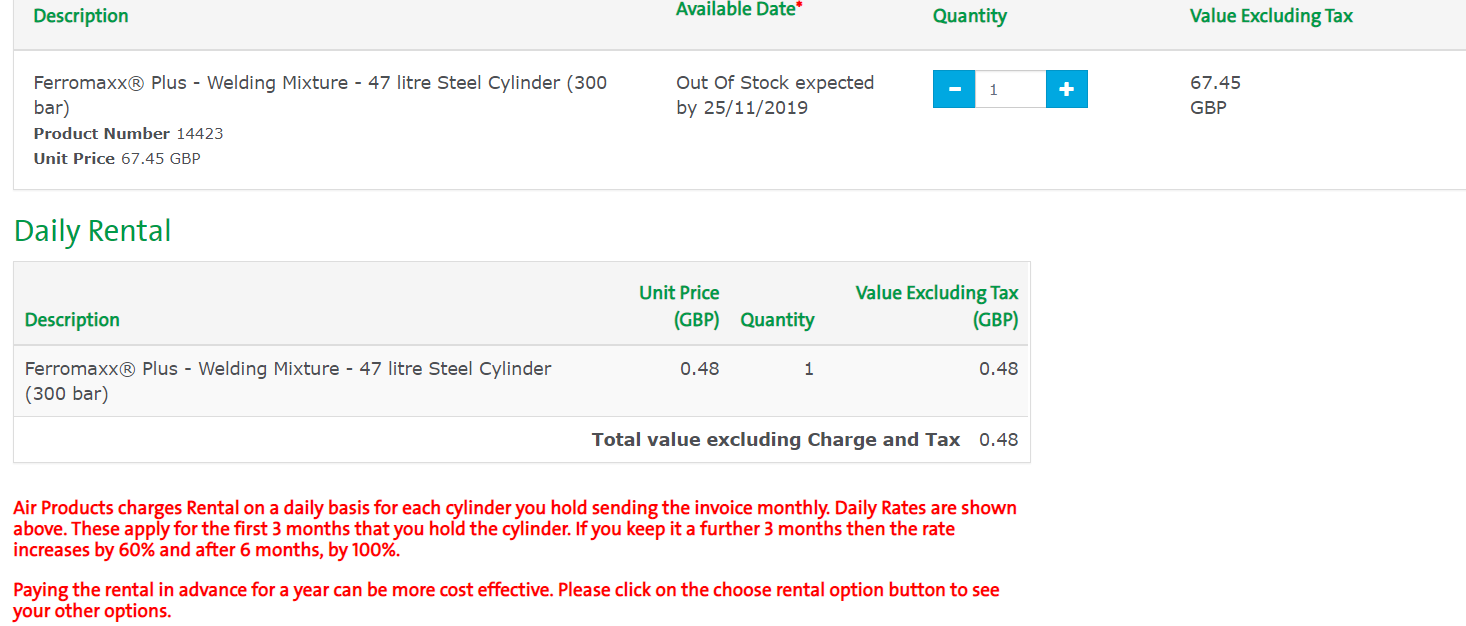Image resolution: width=1466 pixels, height=626 pixels.
Task: Click the Unit Price 67.45 GBP line
Action: (117, 159)
